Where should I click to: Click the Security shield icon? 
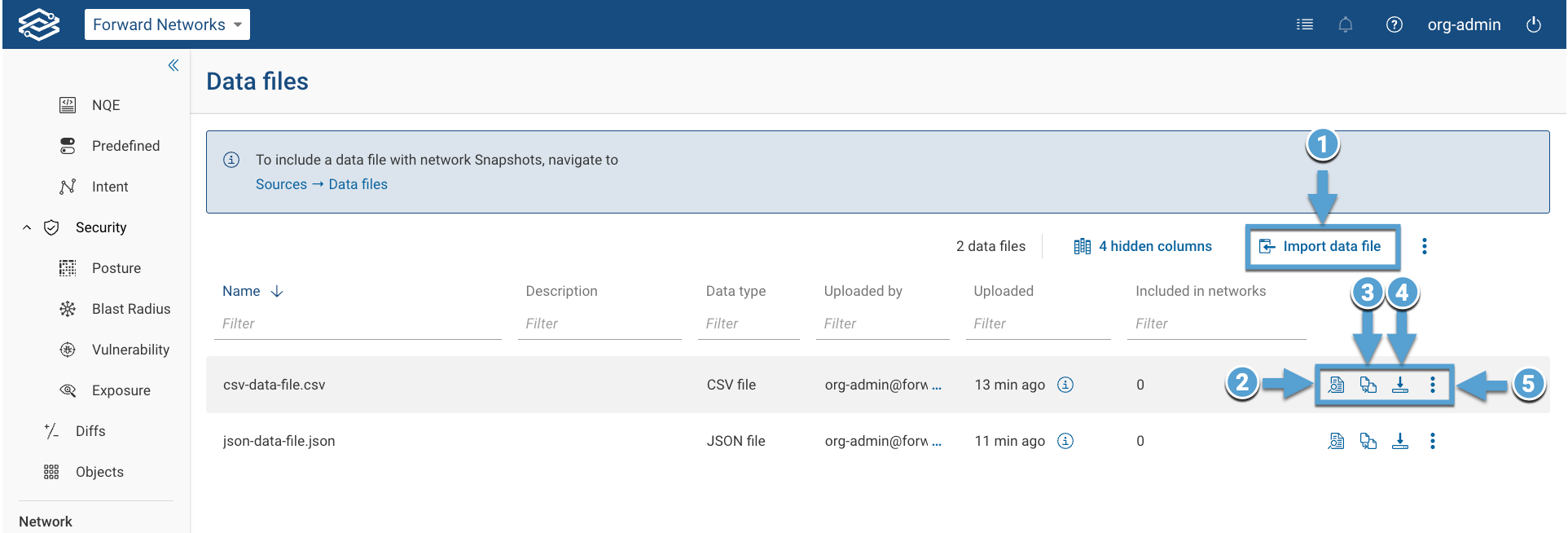click(51, 227)
